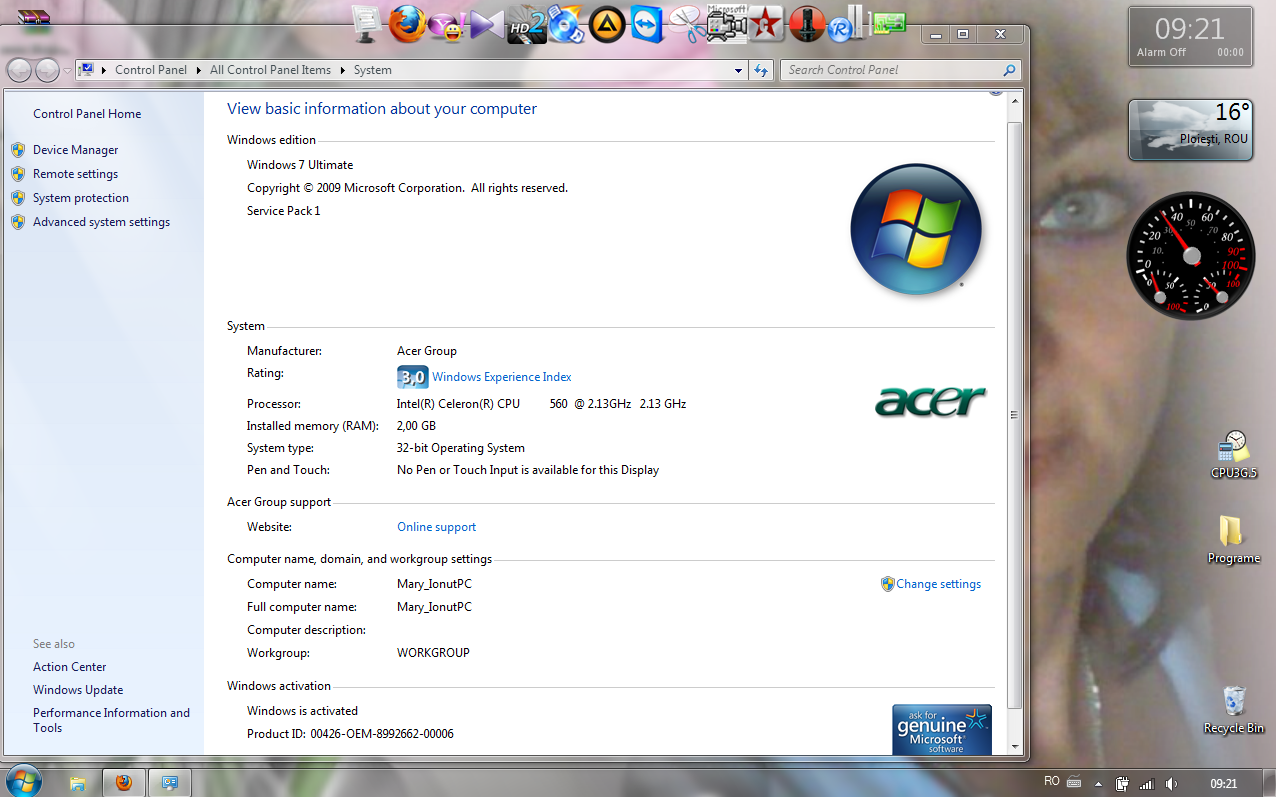Click the power plug tray icon

[x=1123, y=784]
